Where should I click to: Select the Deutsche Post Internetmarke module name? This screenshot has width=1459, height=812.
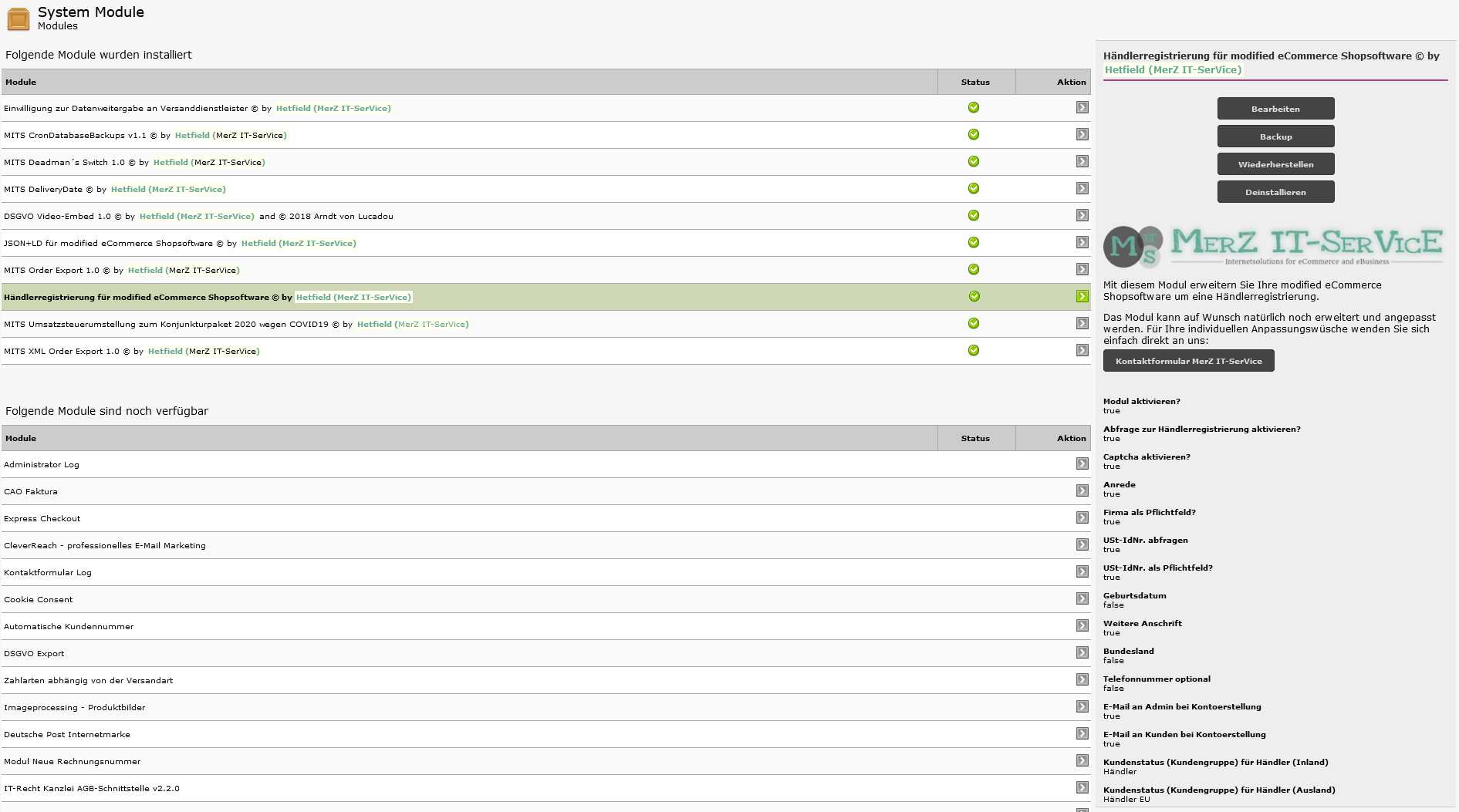tap(67, 734)
